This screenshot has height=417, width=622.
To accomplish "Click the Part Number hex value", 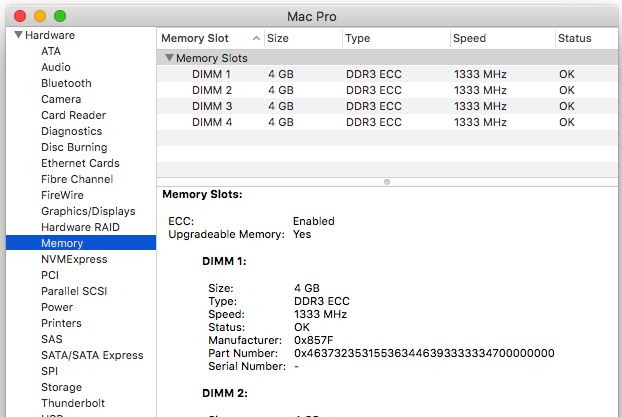I will (x=424, y=353).
